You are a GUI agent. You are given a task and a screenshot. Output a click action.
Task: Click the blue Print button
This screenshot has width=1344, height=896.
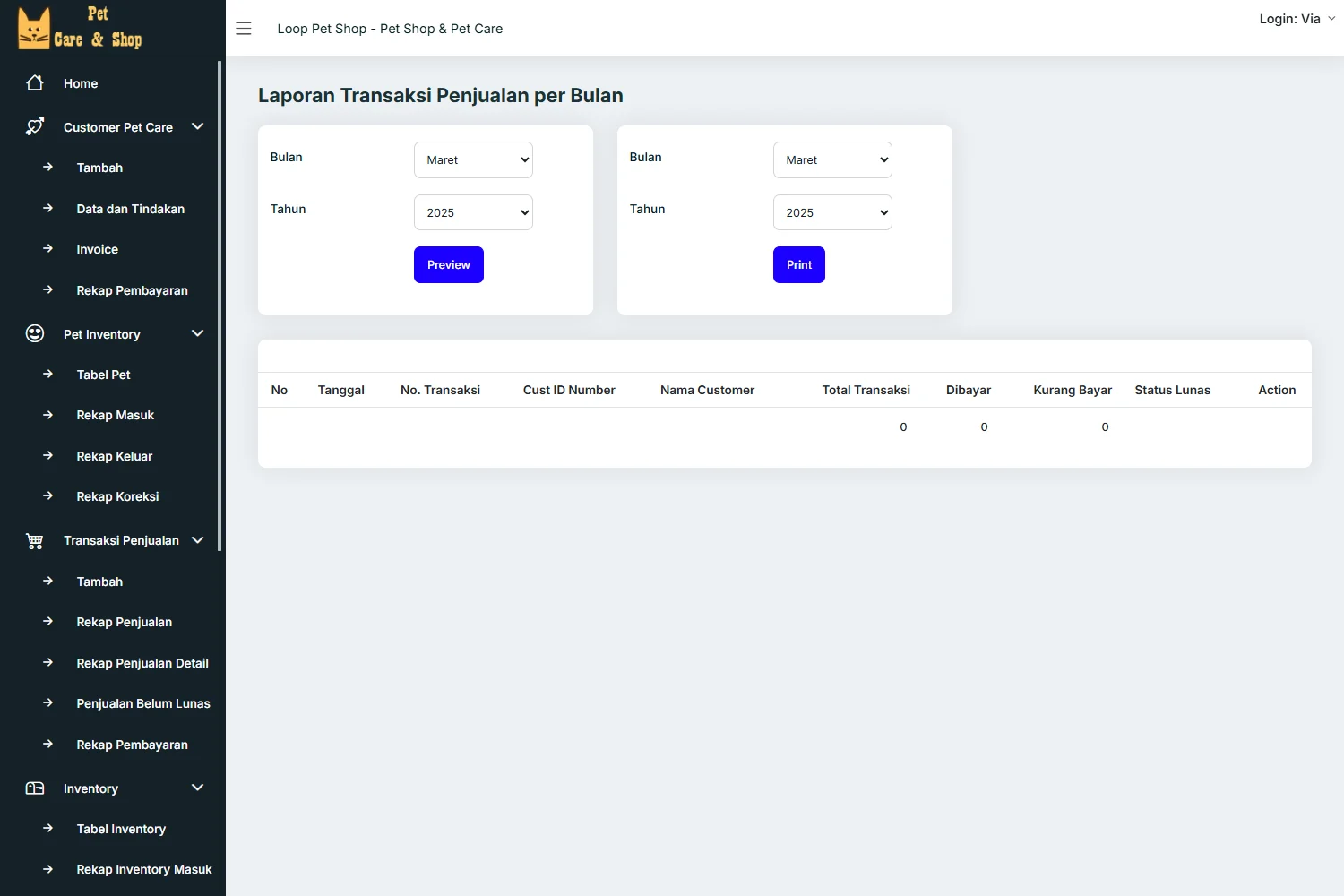click(799, 264)
